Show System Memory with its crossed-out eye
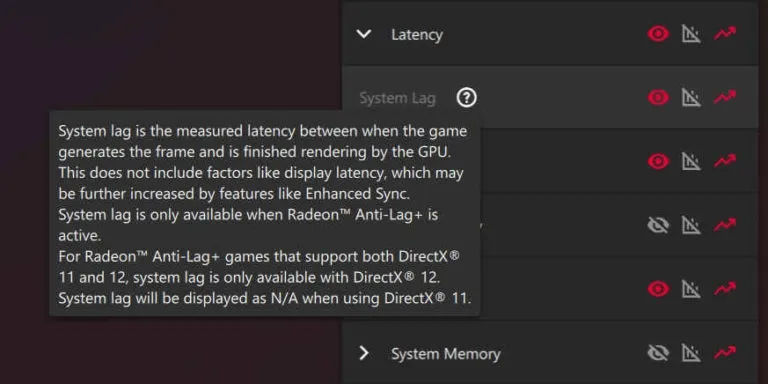The width and height of the screenshot is (768, 384). click(658, 353)
